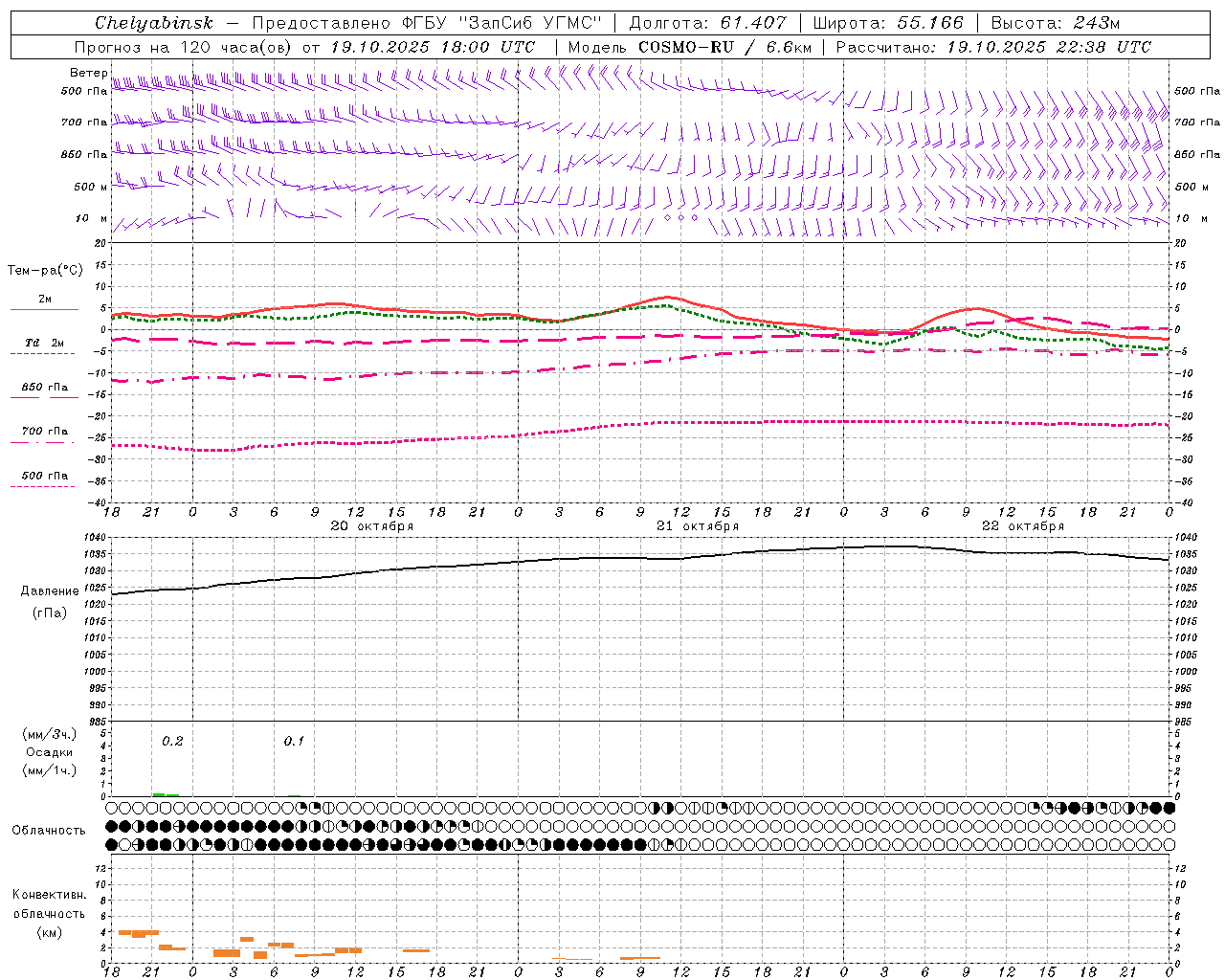Click the '(мм/1ч.)' precipitation unit label
Screen dimensions: 1225x980
click(x=49, y=770)
